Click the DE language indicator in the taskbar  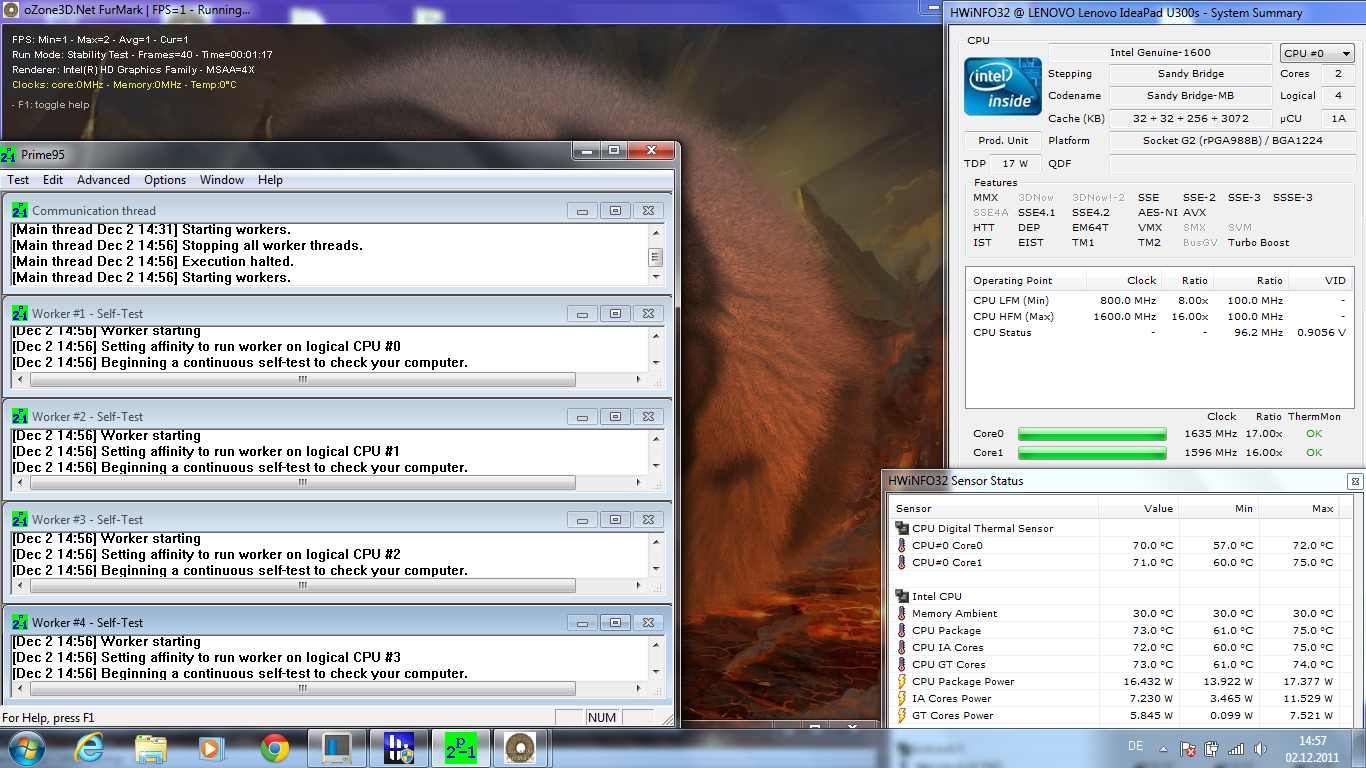pyautogui.click(x=1135, y=746)
